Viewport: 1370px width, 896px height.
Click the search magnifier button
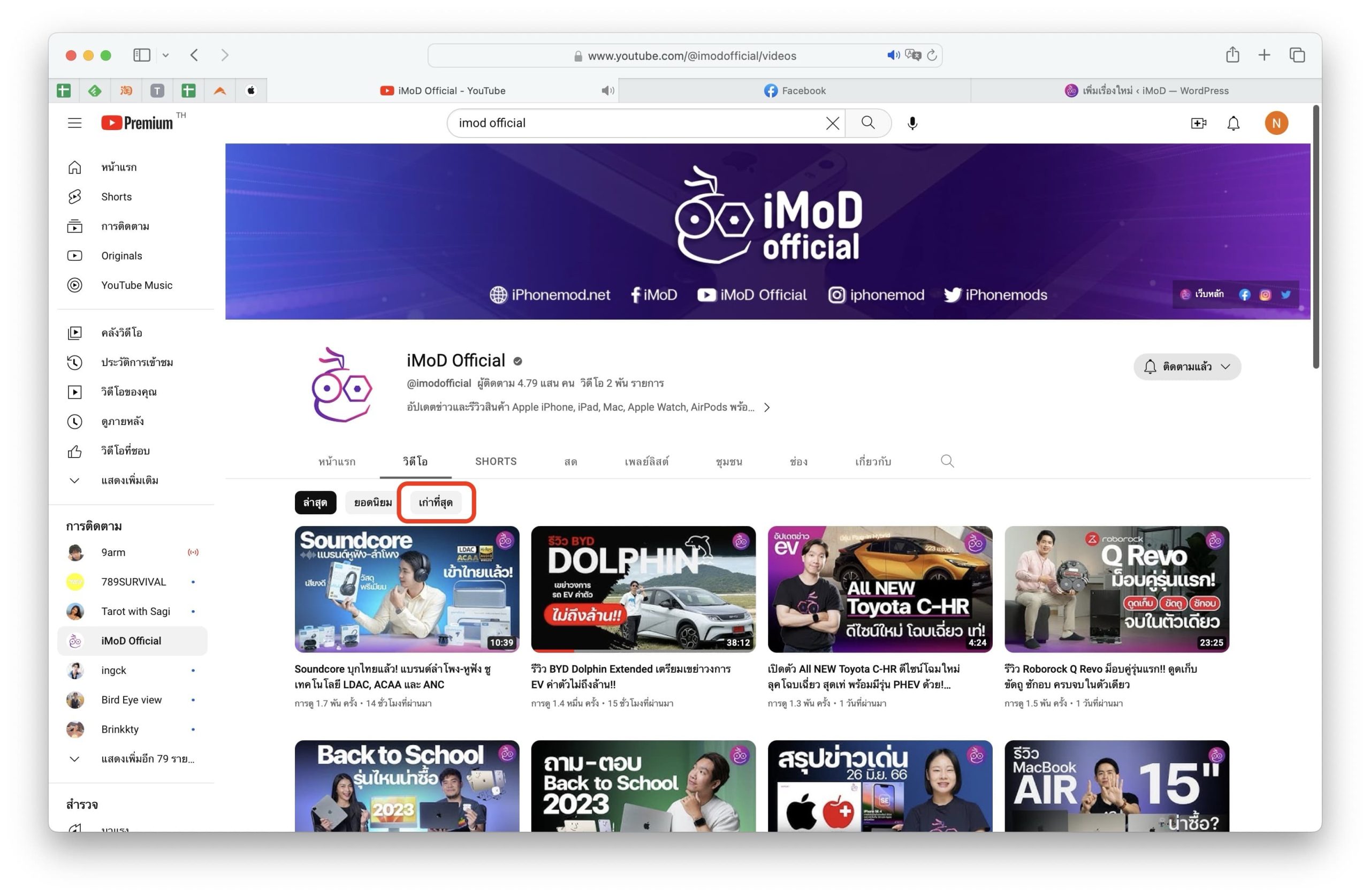pos(867,123)
